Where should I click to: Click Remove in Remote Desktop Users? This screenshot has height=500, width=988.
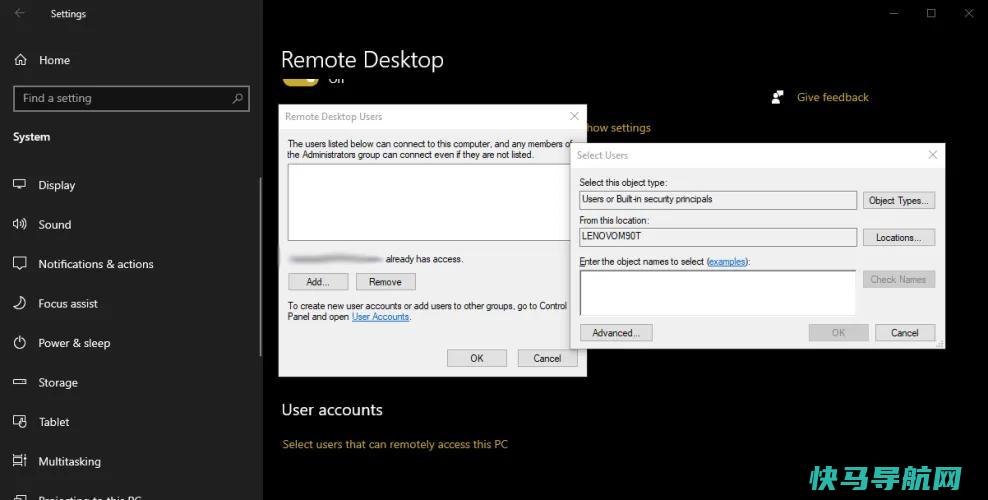(386, 281)
